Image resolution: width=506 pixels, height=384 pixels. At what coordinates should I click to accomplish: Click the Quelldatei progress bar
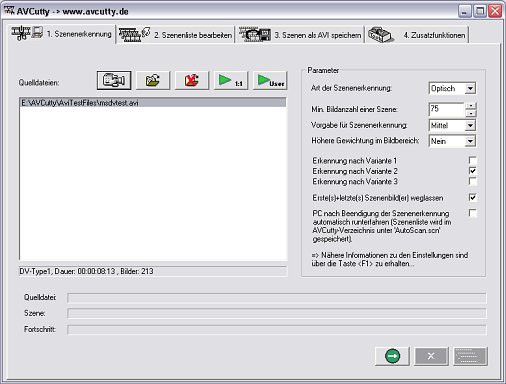[x=277, y=298]
